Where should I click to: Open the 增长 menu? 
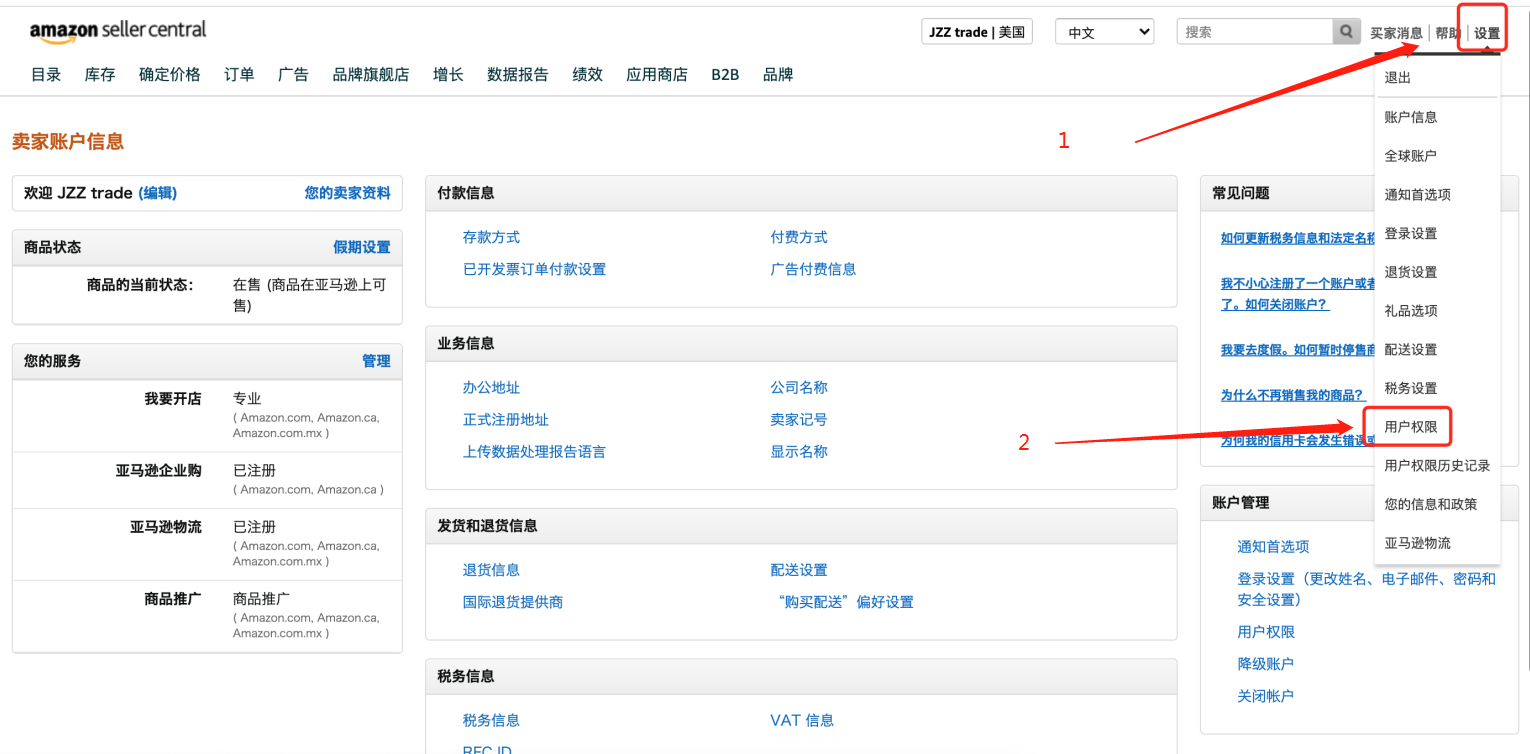tap(448, 75)
